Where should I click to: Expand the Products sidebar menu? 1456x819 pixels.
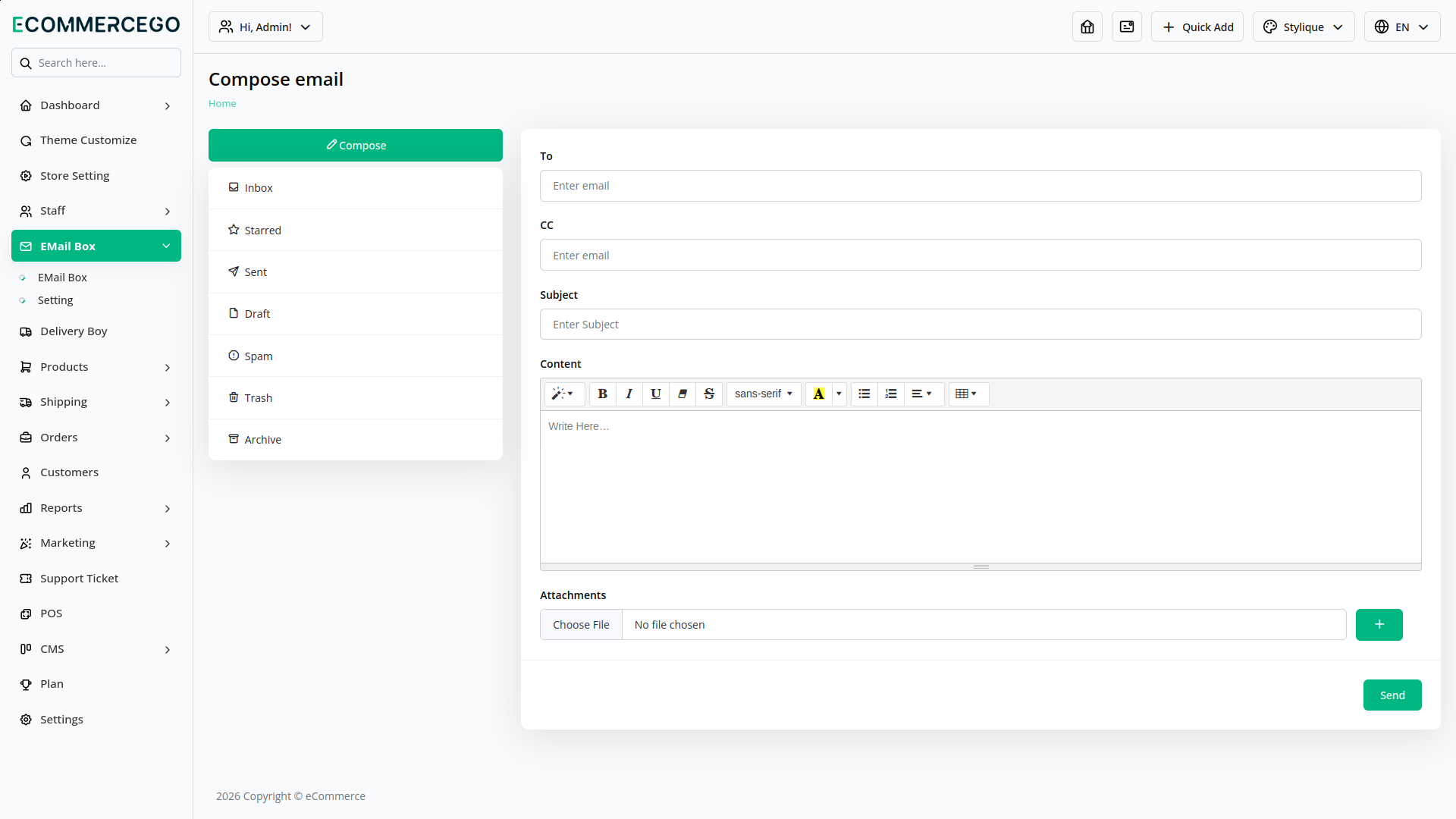click(x=96, y=367)
